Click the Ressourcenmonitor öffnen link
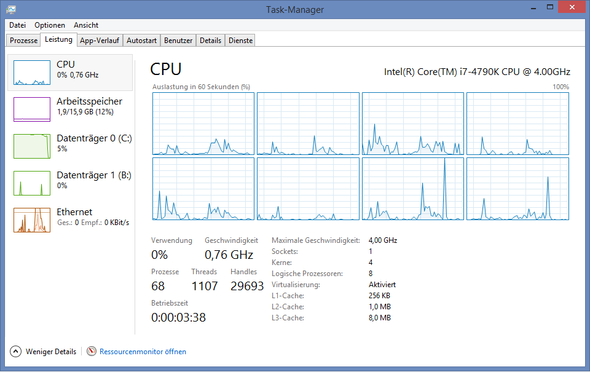The height and width of the screenshot is (372, 590). (143, 351)
